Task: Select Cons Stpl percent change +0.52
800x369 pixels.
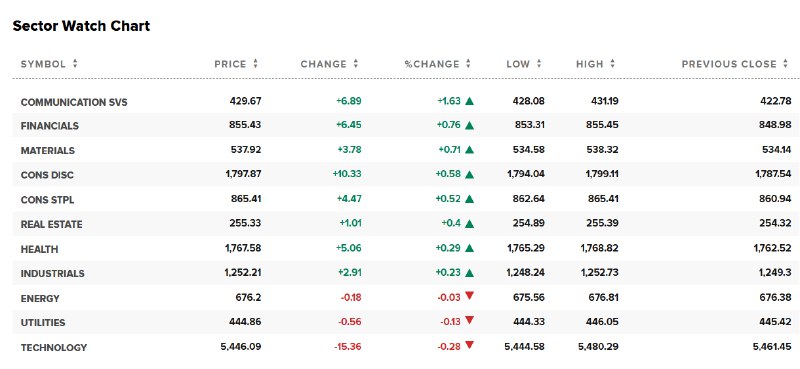Action: click(x=448, y=199)
